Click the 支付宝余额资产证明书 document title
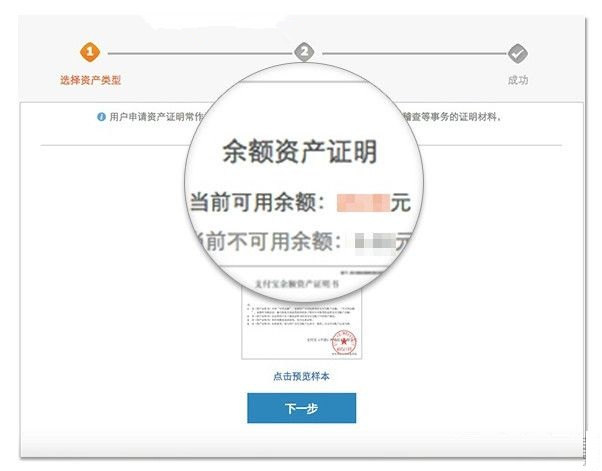Viewport: 602px width, 471px height. click(297, 284)
